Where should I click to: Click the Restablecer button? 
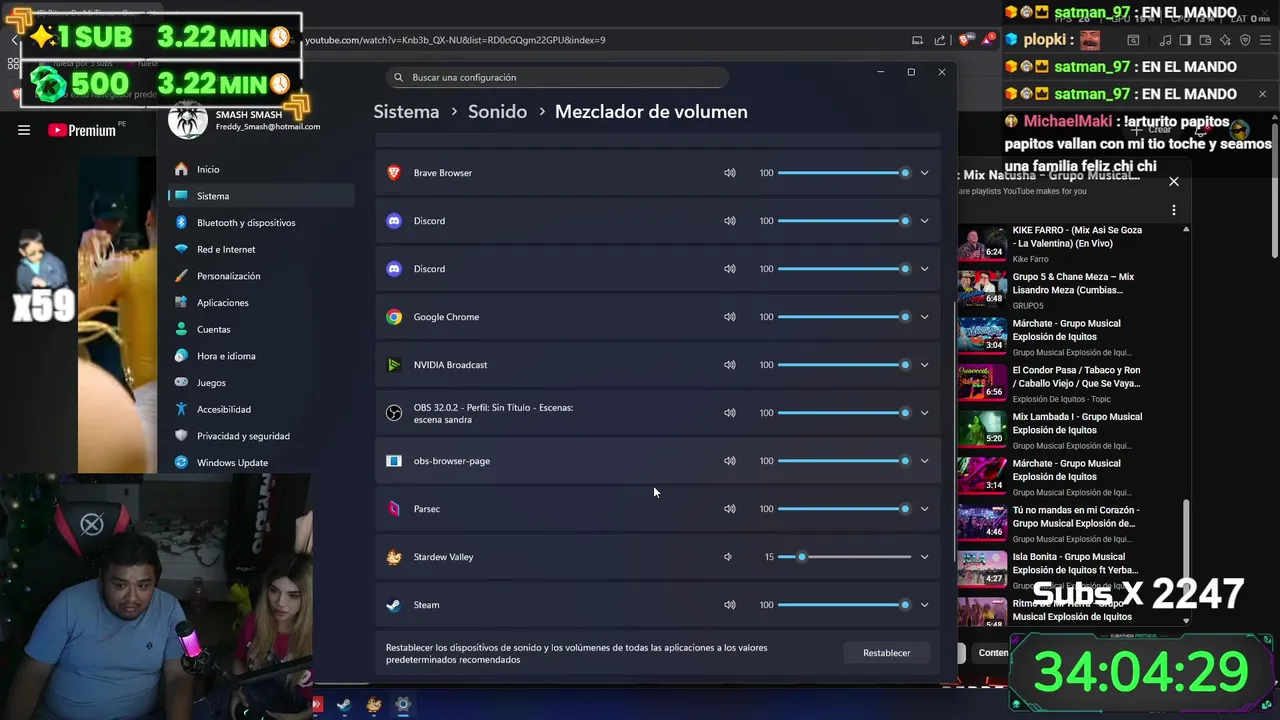[x=887, y=653]
